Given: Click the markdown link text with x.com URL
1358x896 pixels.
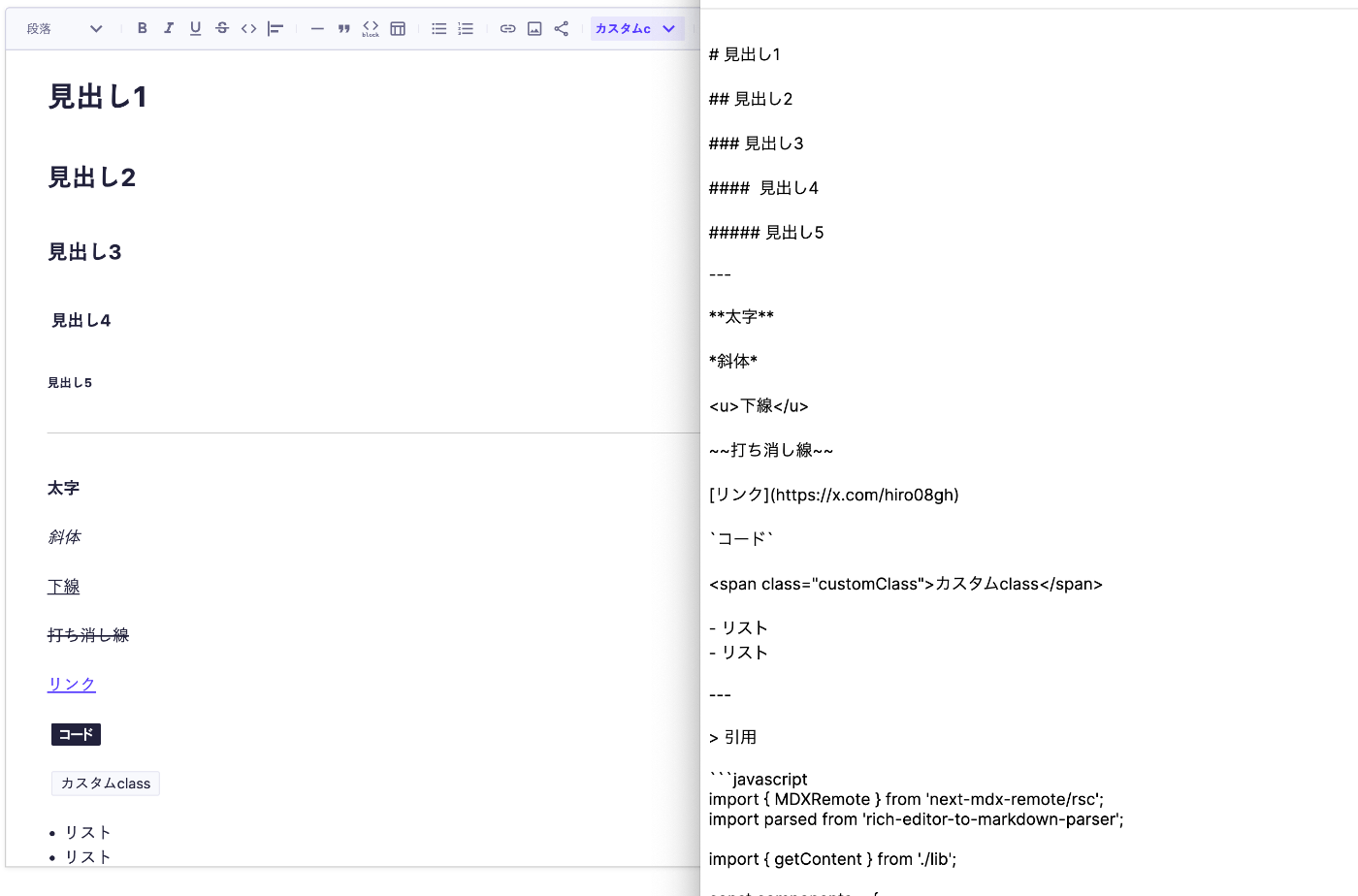Looking at the screenshot, I should [834, 495].
